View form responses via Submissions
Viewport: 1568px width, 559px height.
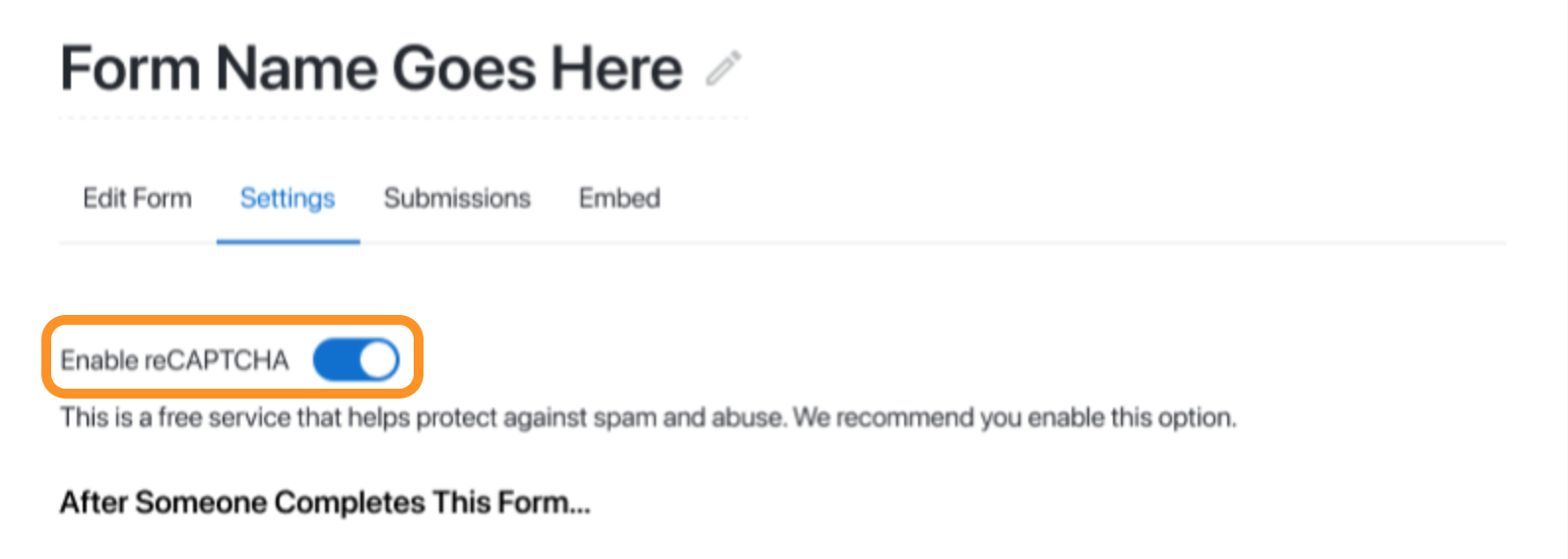coord(457,198)
